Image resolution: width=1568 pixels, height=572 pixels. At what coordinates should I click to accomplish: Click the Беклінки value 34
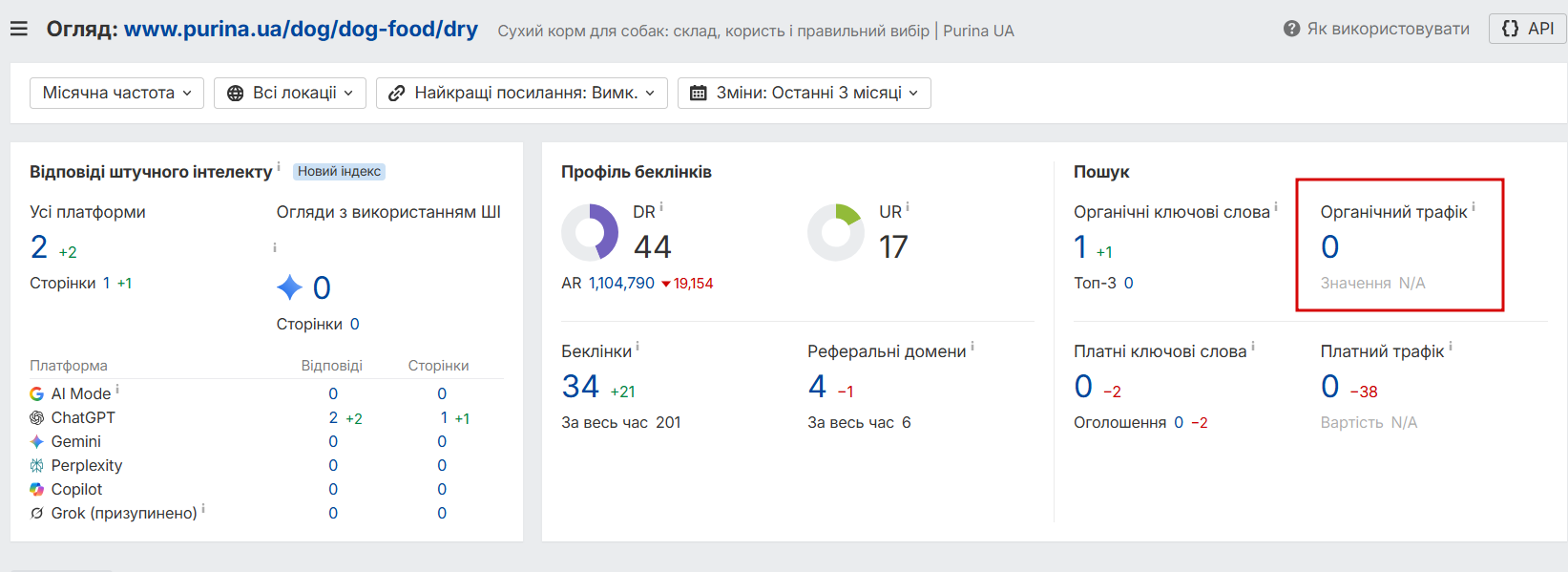point(580,386)
